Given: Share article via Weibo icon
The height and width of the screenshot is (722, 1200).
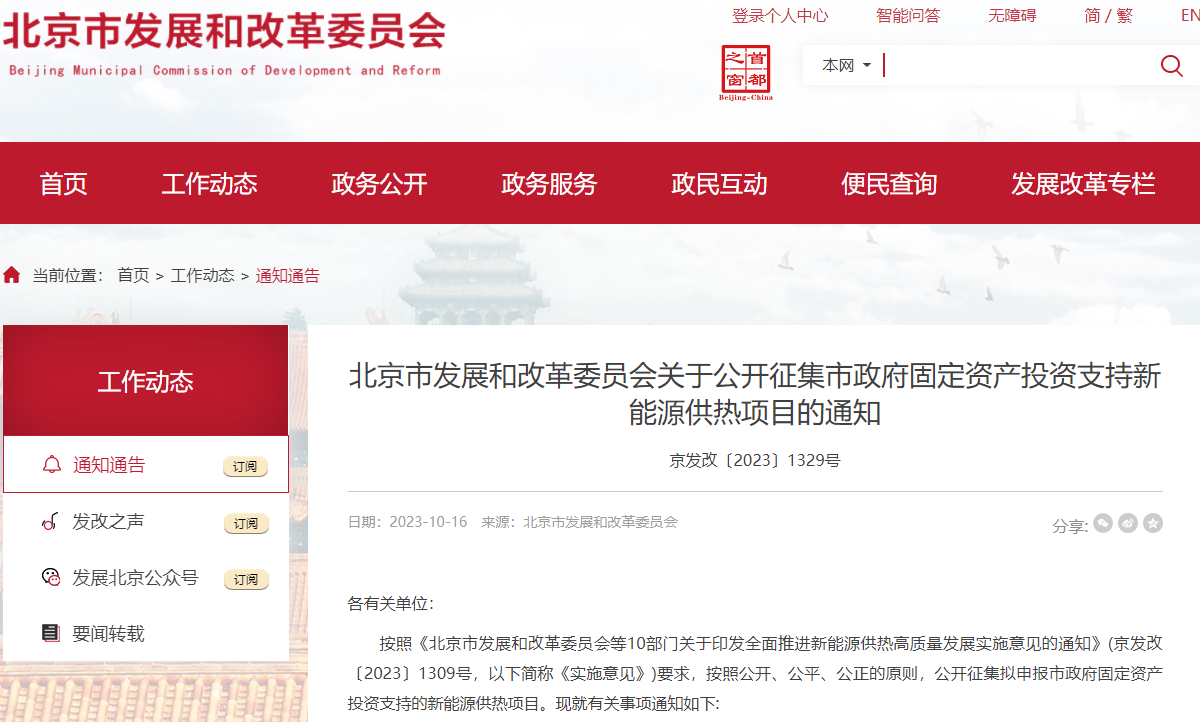Looking at the screenshot, I should [1128, 523].
